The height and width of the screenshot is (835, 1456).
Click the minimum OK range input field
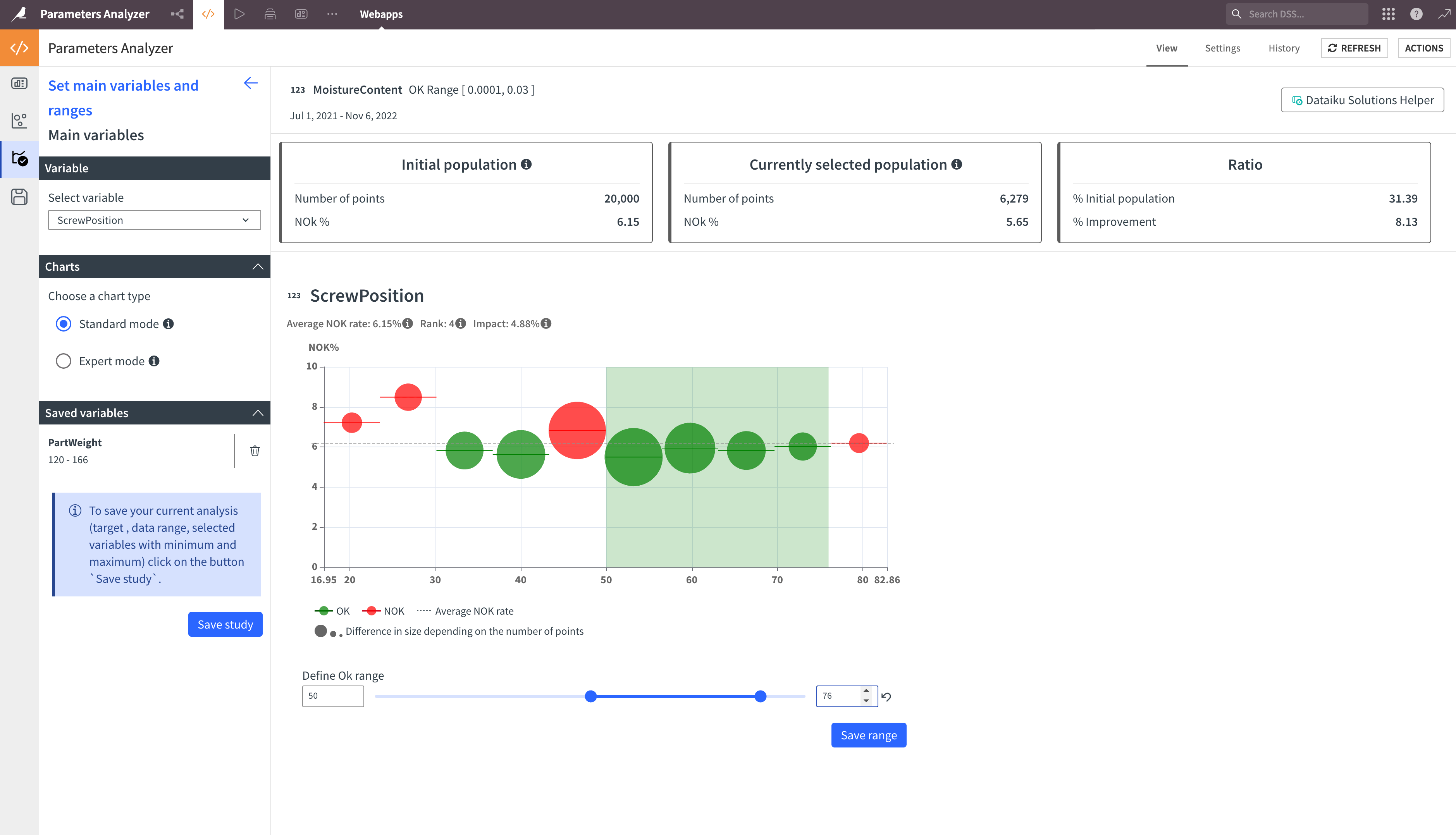point(333,696)
